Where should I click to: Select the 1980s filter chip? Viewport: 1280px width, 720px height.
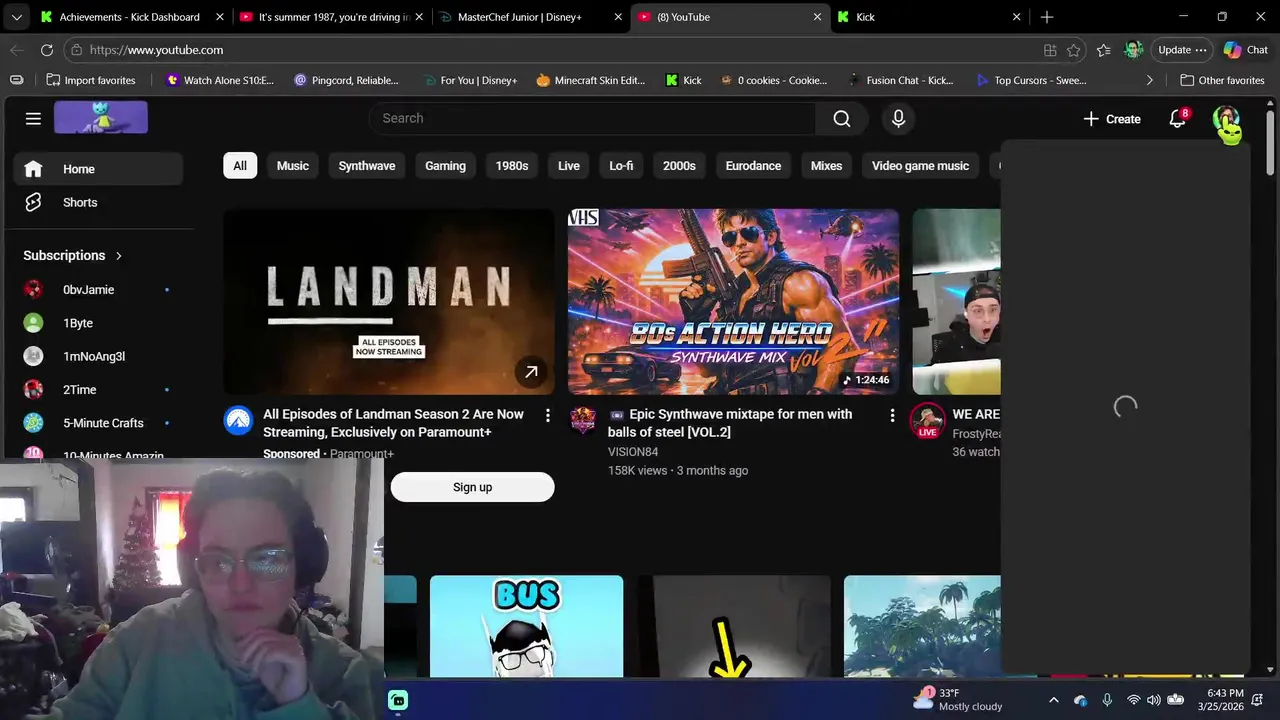[x=512, y=166]
